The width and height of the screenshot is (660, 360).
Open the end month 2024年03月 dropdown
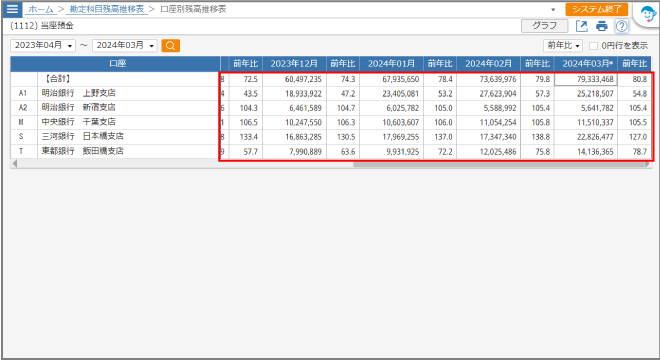pos(125,45)
